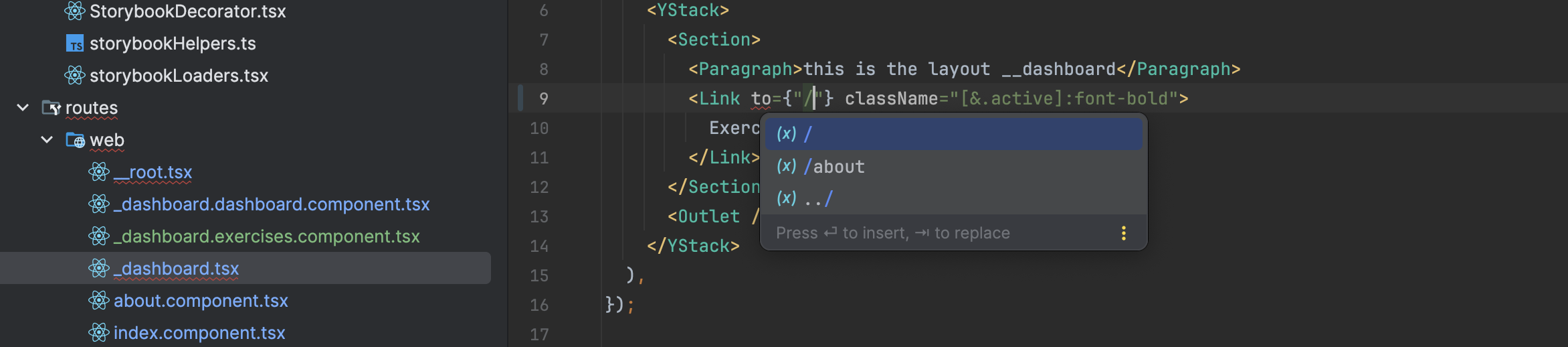
Task: Click the "});" text on line 16
Action: (619, 305)
